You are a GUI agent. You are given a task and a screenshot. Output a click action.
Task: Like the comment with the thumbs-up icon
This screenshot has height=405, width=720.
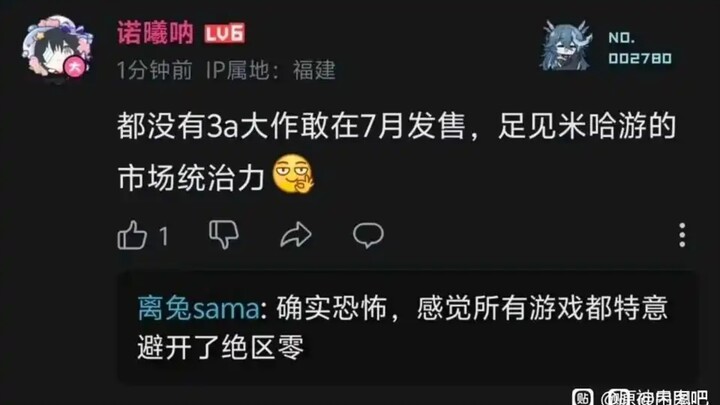[x=132, y=235]
